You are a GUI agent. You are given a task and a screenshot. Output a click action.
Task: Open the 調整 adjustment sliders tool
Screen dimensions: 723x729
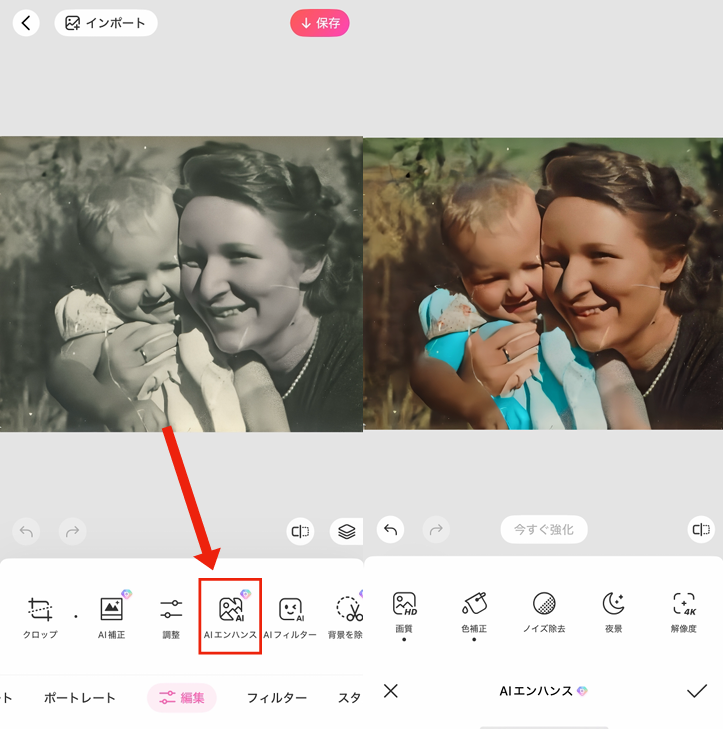click(x=171, y=615)
